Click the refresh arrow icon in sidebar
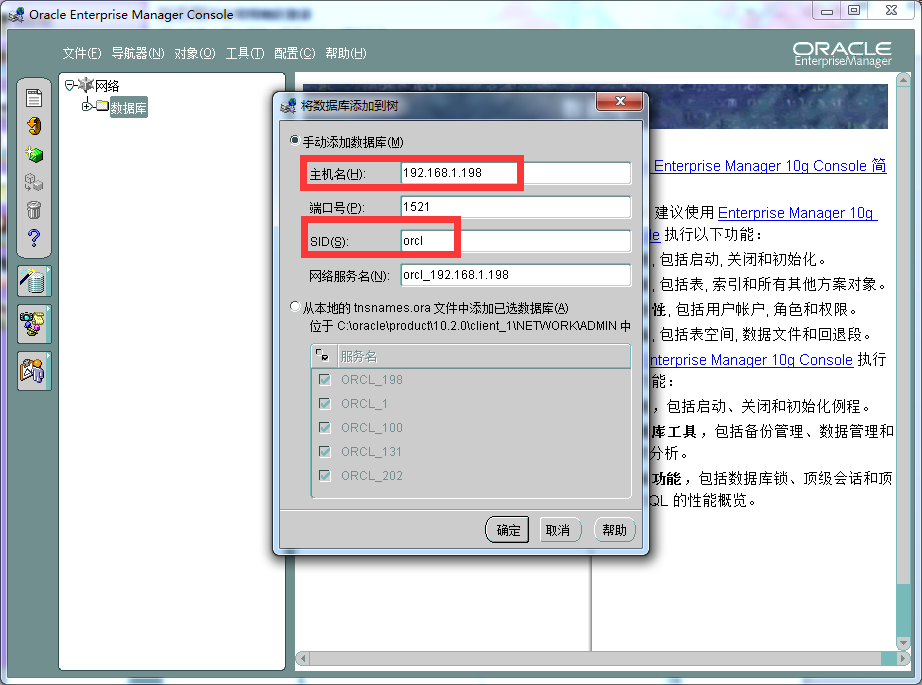The image size is (922, 685). click(34, 126)
